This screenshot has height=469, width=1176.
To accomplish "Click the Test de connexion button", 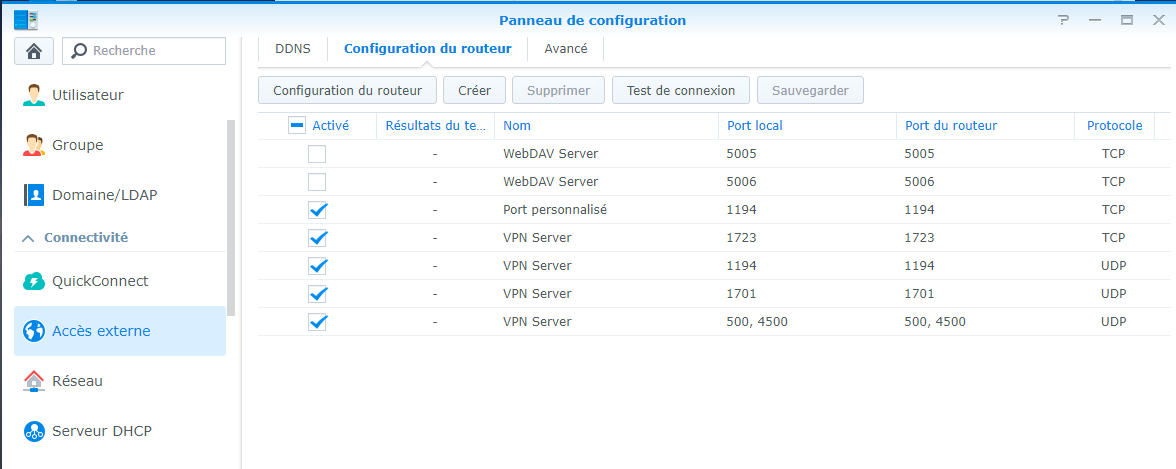I will [681, 90].
